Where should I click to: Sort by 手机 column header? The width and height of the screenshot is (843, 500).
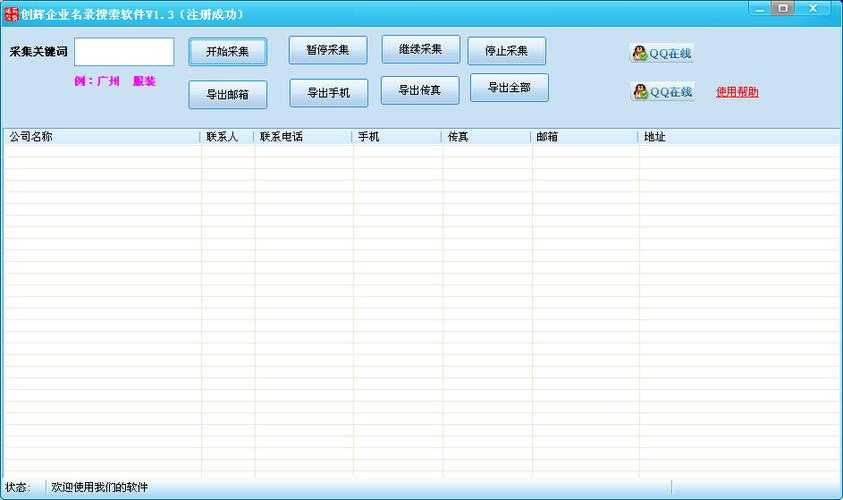(397, 137)
